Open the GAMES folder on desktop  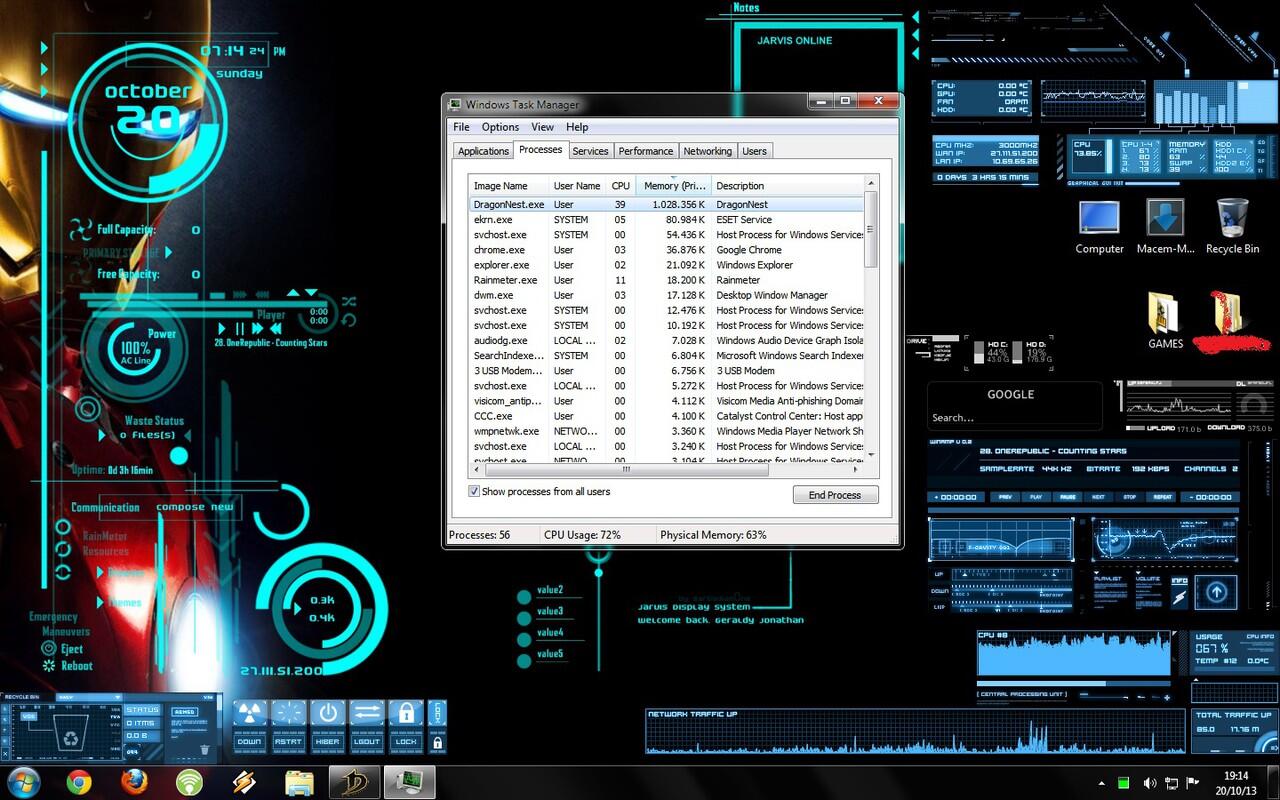click(x=1165, y=321)
